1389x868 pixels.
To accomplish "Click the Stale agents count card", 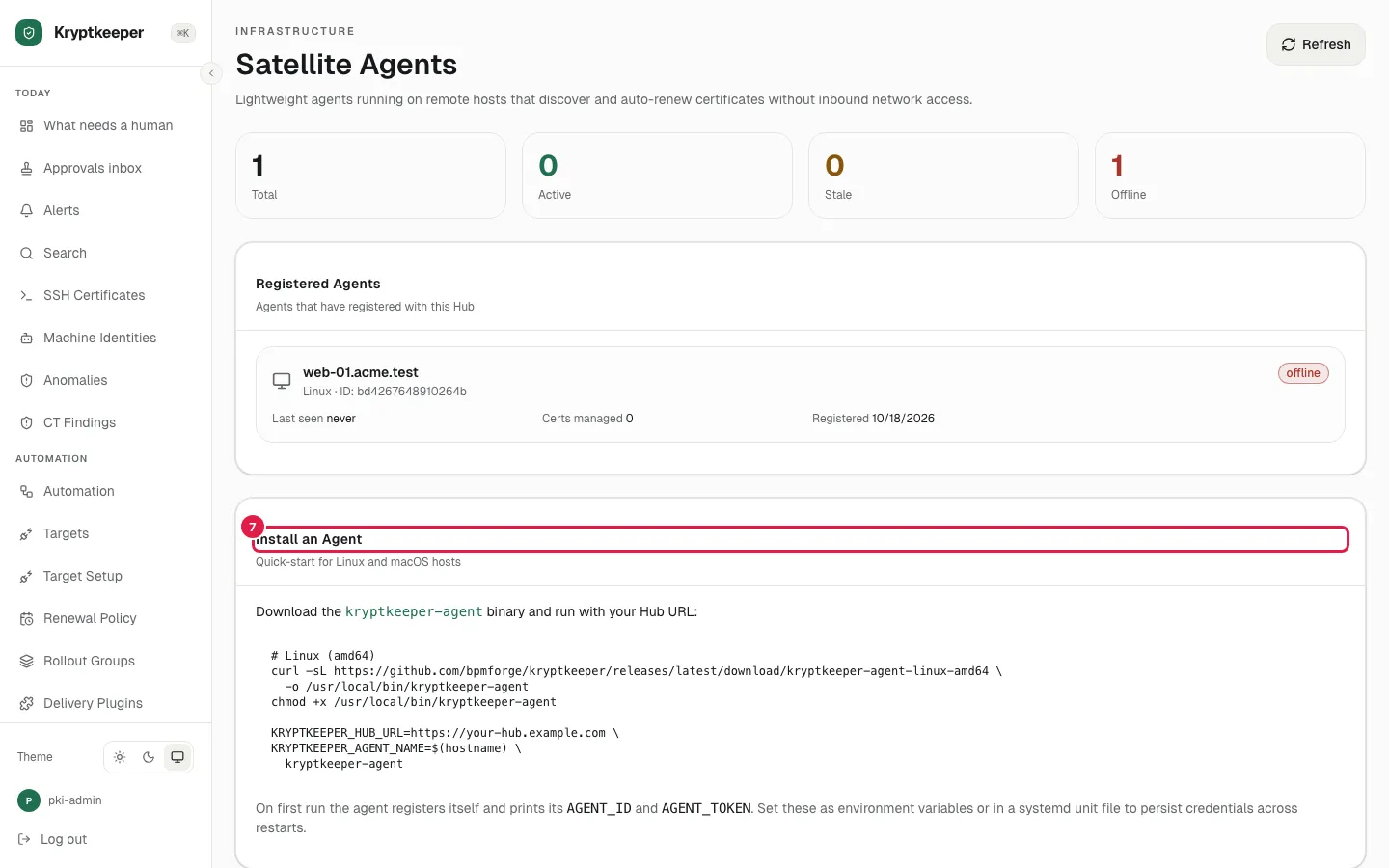I will (943, 176).
